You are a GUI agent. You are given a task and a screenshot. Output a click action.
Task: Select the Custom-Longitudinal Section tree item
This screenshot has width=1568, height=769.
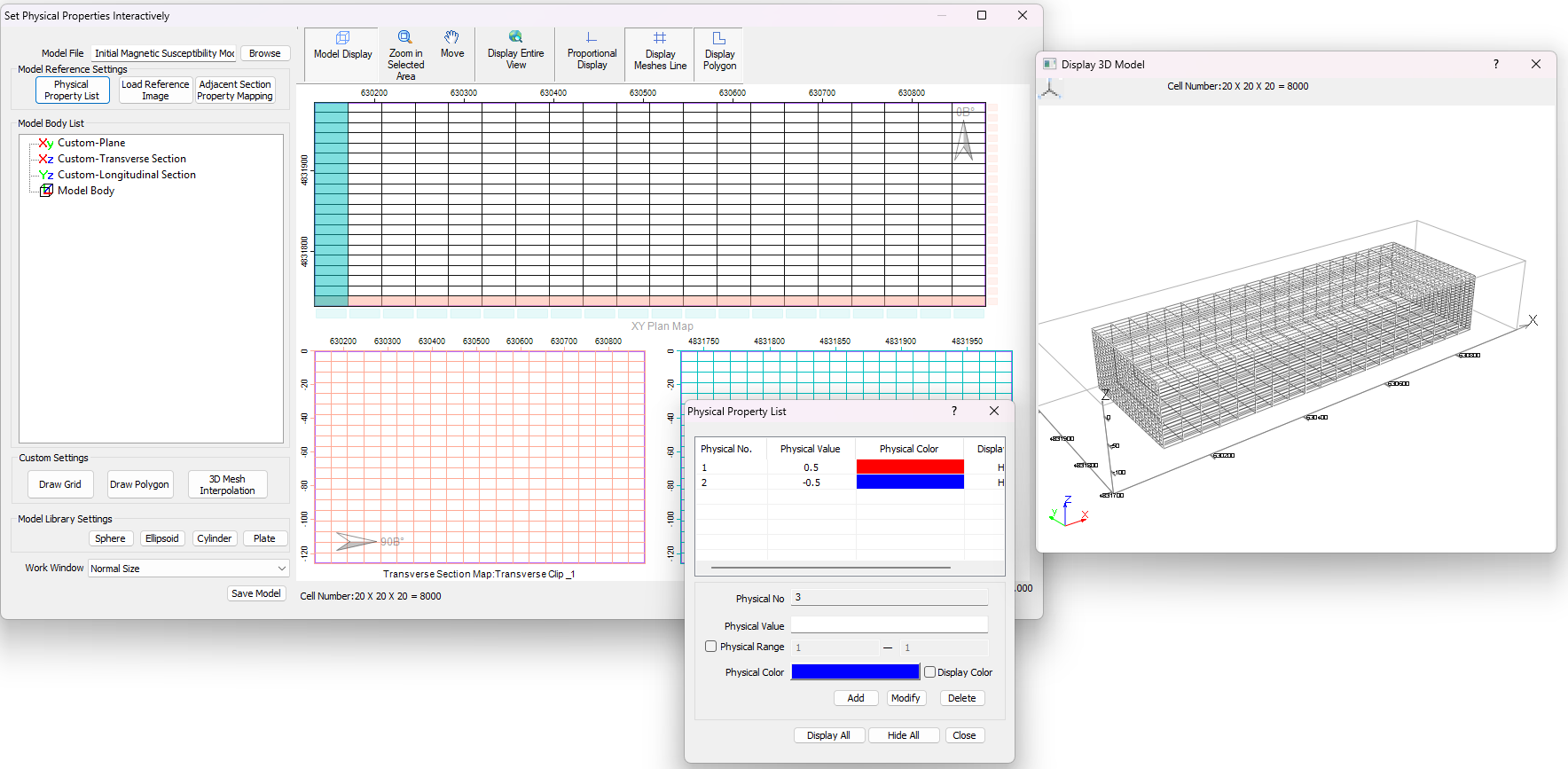(x=126, y=175)
